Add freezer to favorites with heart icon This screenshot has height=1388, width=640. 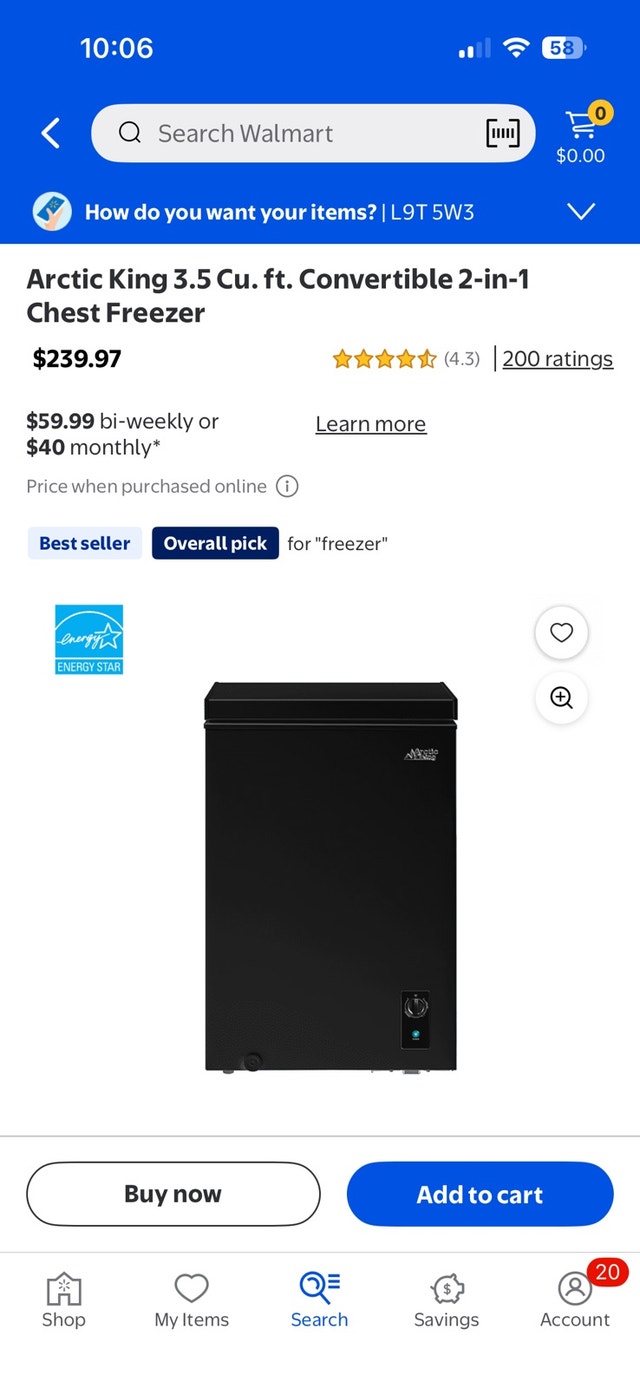pyautogui.click(x=562, y=633)
